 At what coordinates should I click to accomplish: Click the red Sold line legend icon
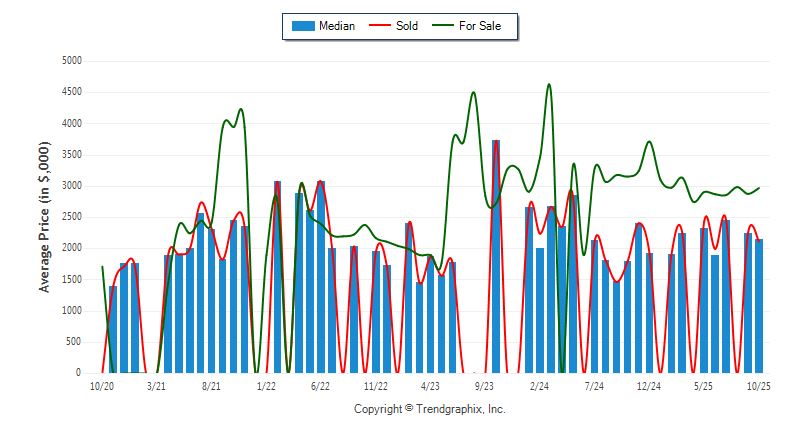coord(381,26)
